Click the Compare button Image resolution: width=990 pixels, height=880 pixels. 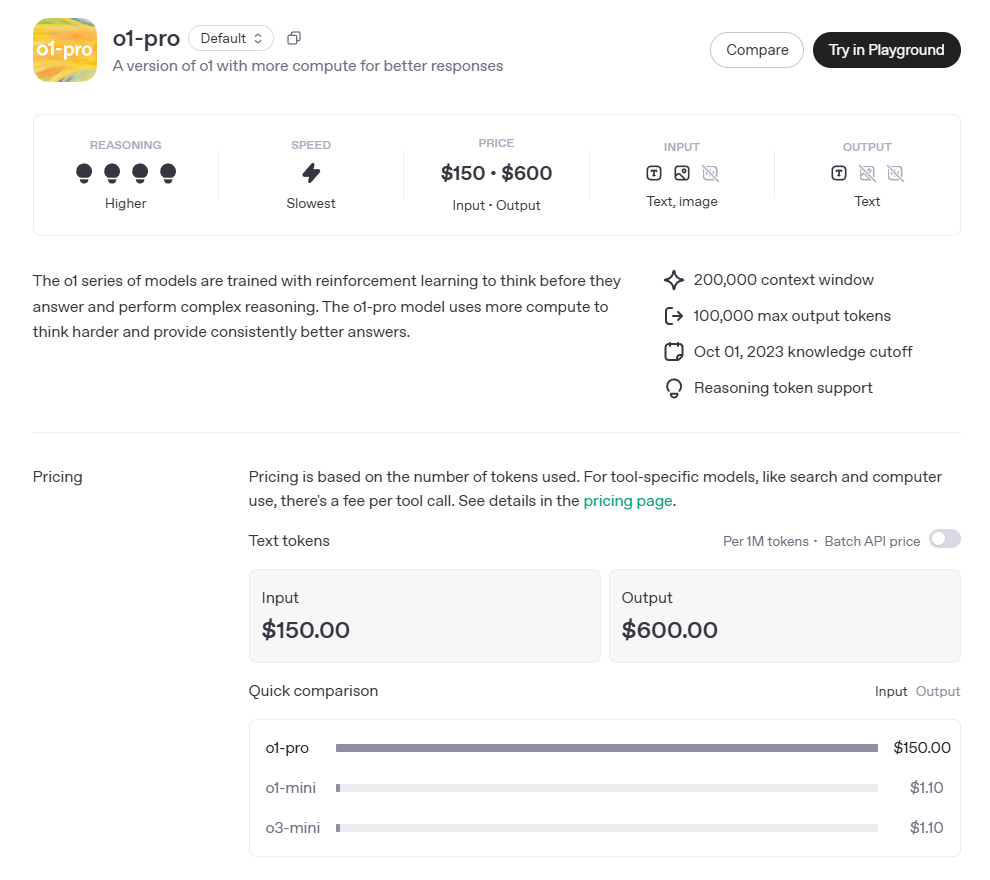click(756, 50)
